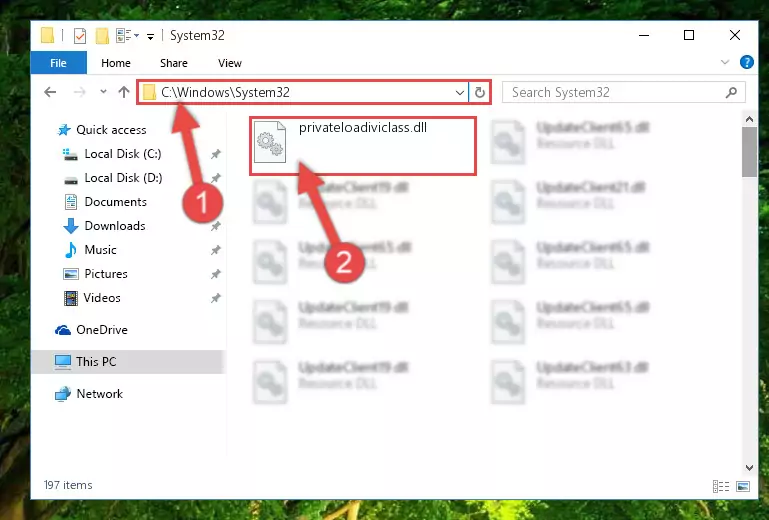Switch to the View ribbon tab
The height and width of the screenshot is (520, 769).
tap(230, 63)
